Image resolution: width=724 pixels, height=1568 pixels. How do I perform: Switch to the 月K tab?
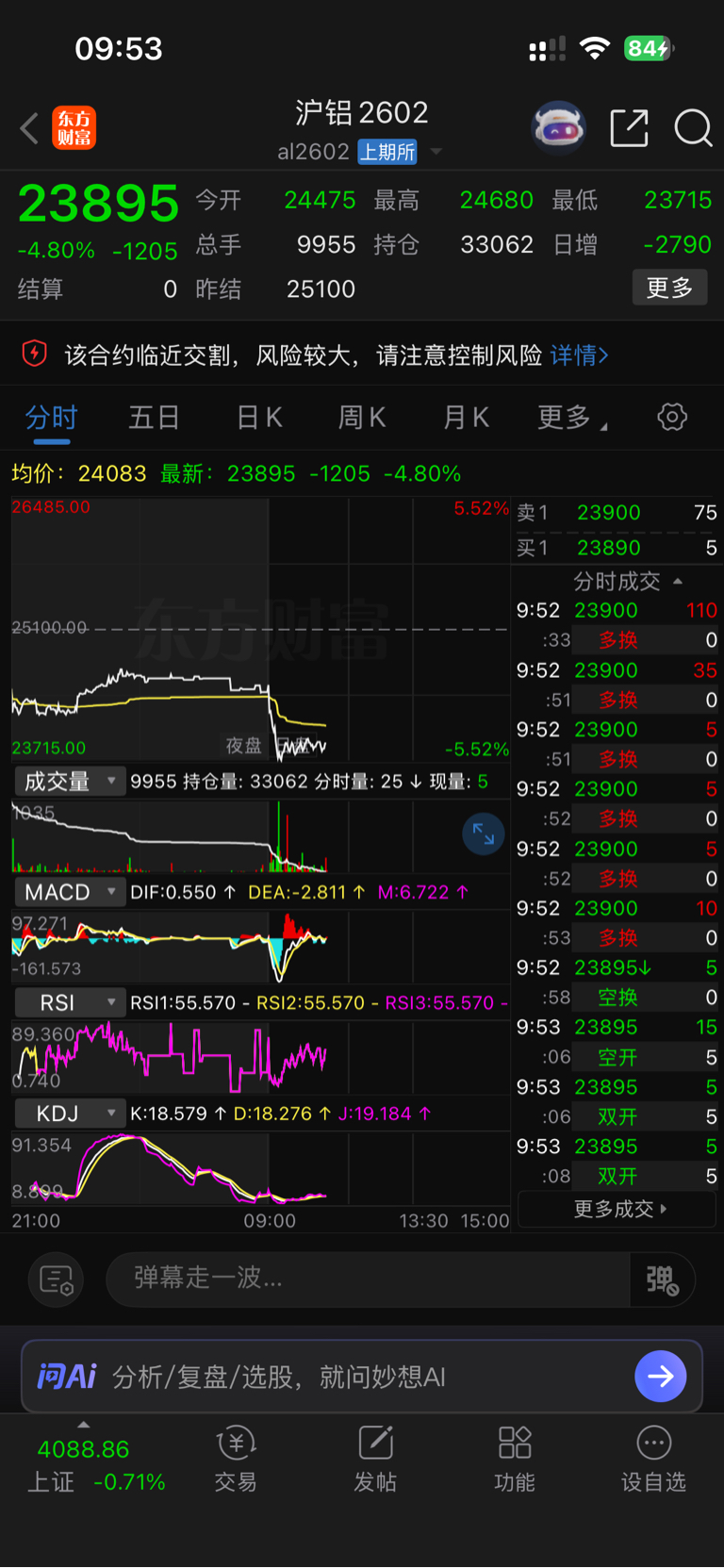coord(467,417)
